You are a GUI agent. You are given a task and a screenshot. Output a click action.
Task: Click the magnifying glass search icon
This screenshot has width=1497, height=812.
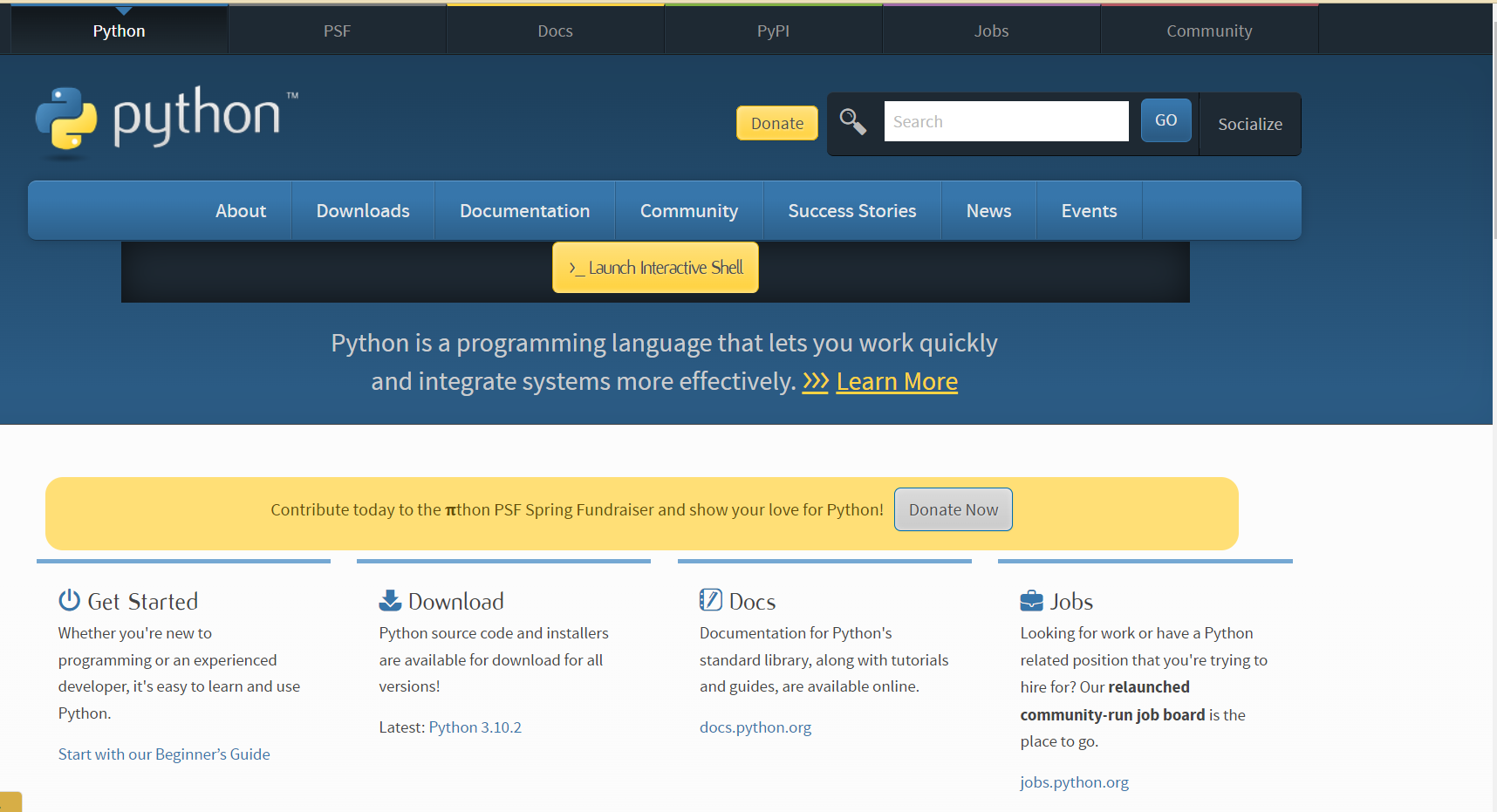(852, 122)
